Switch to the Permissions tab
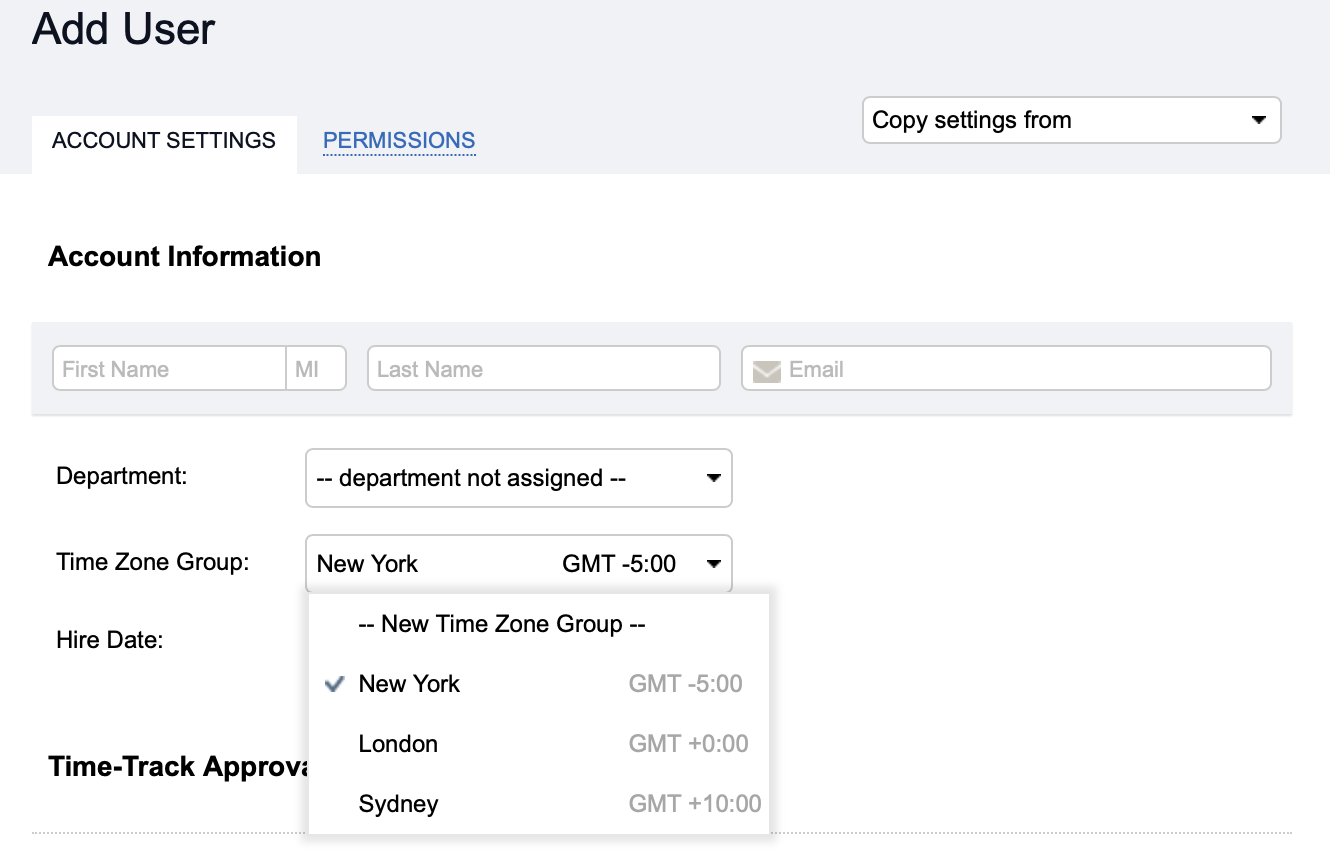 [x=398, y=140]
